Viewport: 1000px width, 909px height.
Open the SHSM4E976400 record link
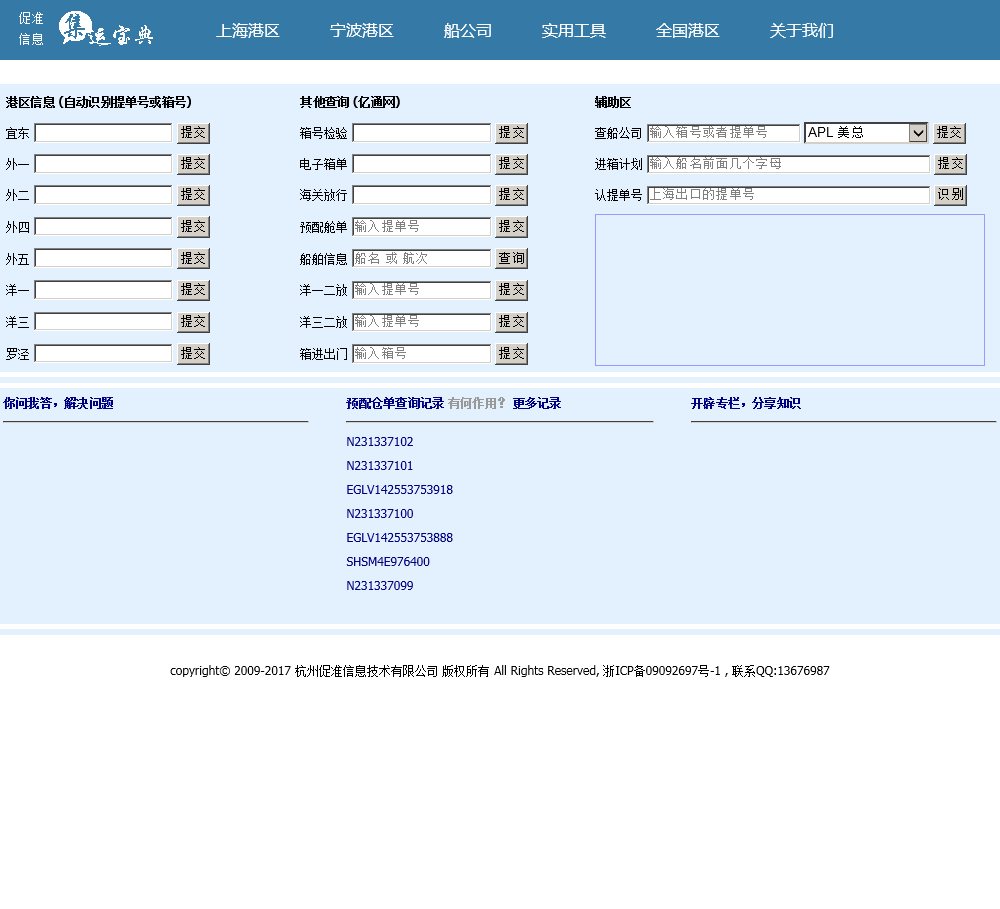point(388,562)
